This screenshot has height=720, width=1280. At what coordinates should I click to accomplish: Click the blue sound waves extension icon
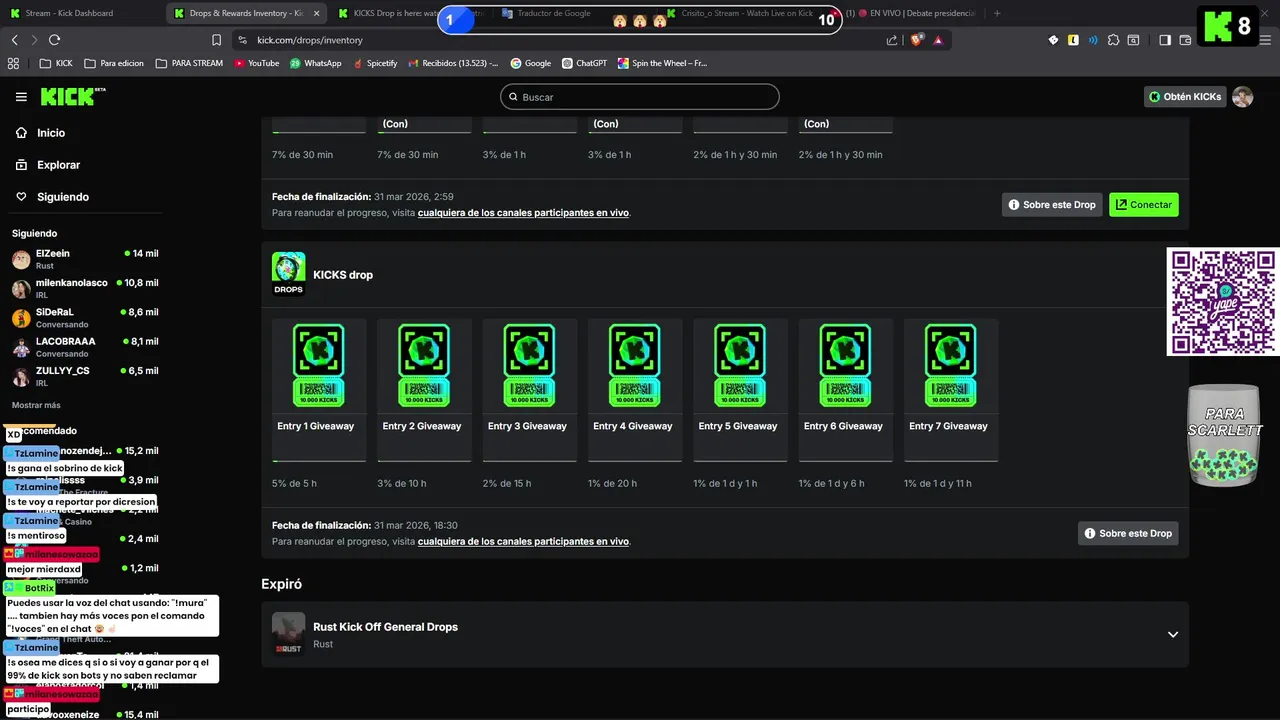click(1093, 40)
